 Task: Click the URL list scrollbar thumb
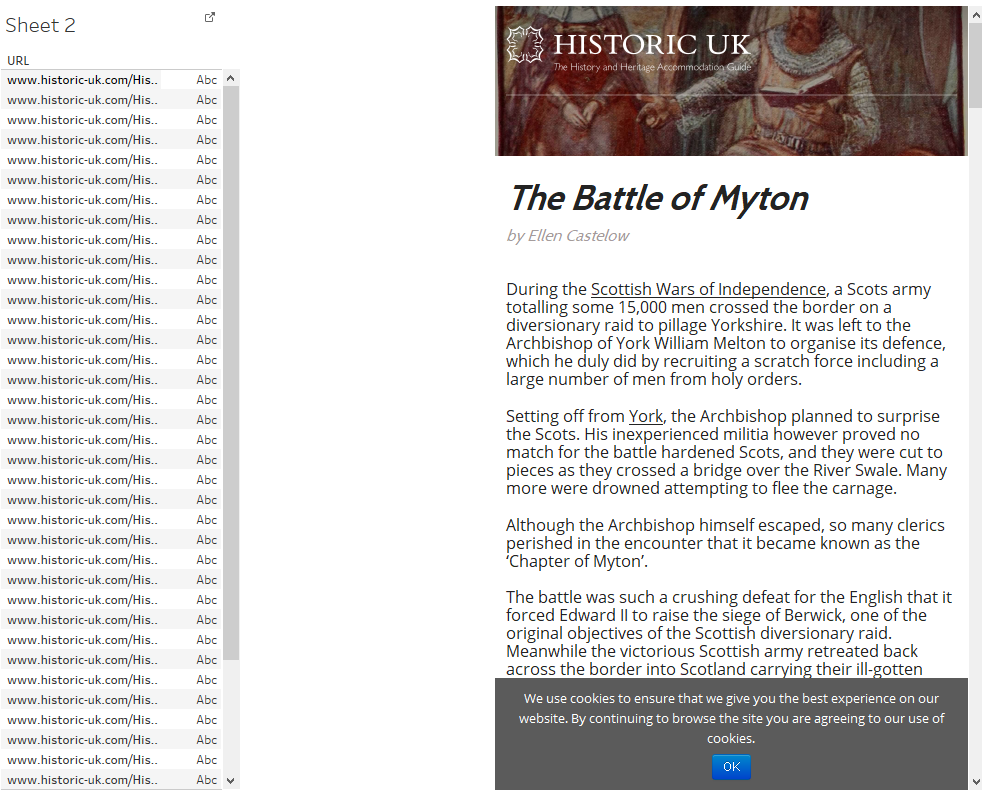(x=230, y=373)
